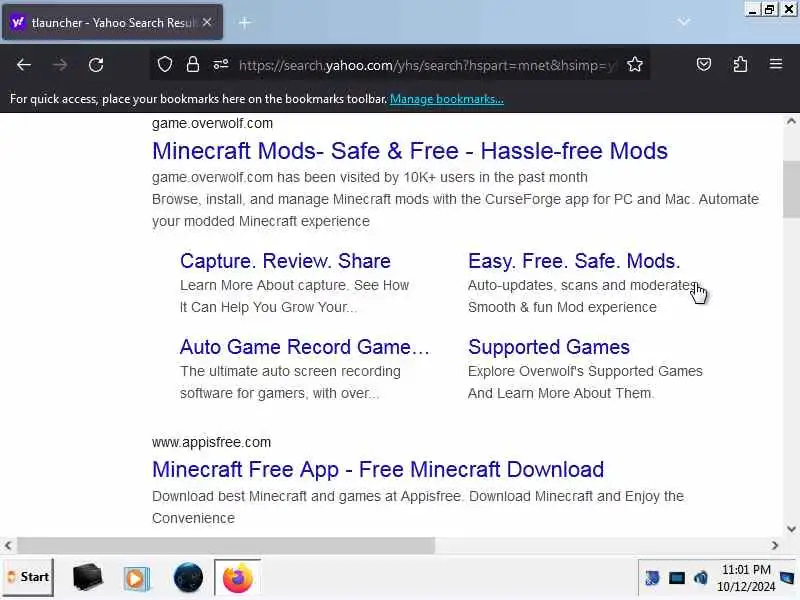Click the first system tray icon
This screenshot has width=800, height=600.
click(652, 578)
